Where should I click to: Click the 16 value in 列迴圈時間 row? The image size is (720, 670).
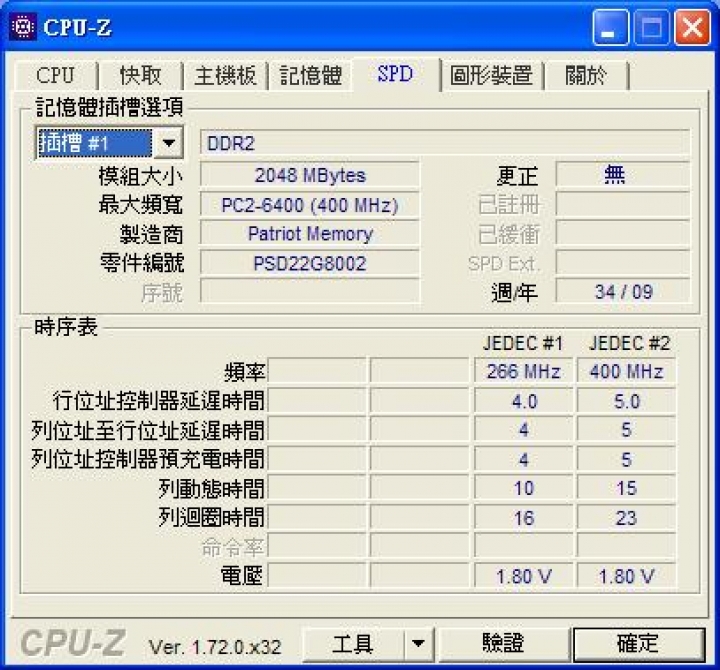[523, 518]
